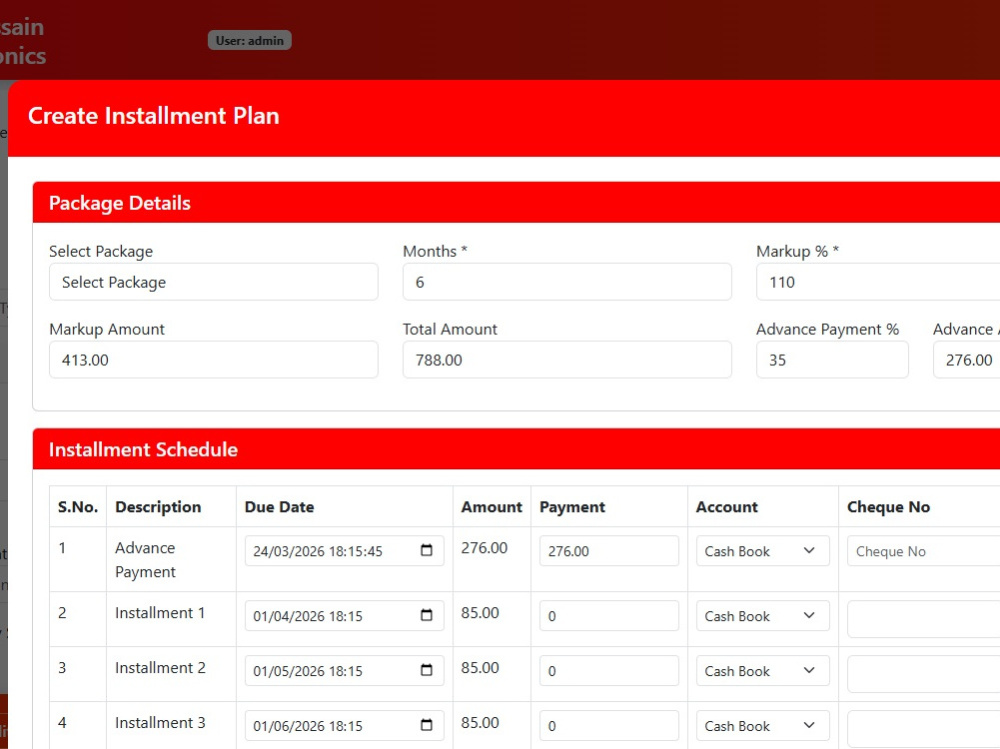Image resolution: width=1000 pixels, height=749 pixels.
Task: Click the User: admin badge
Action: coord(249,40)
